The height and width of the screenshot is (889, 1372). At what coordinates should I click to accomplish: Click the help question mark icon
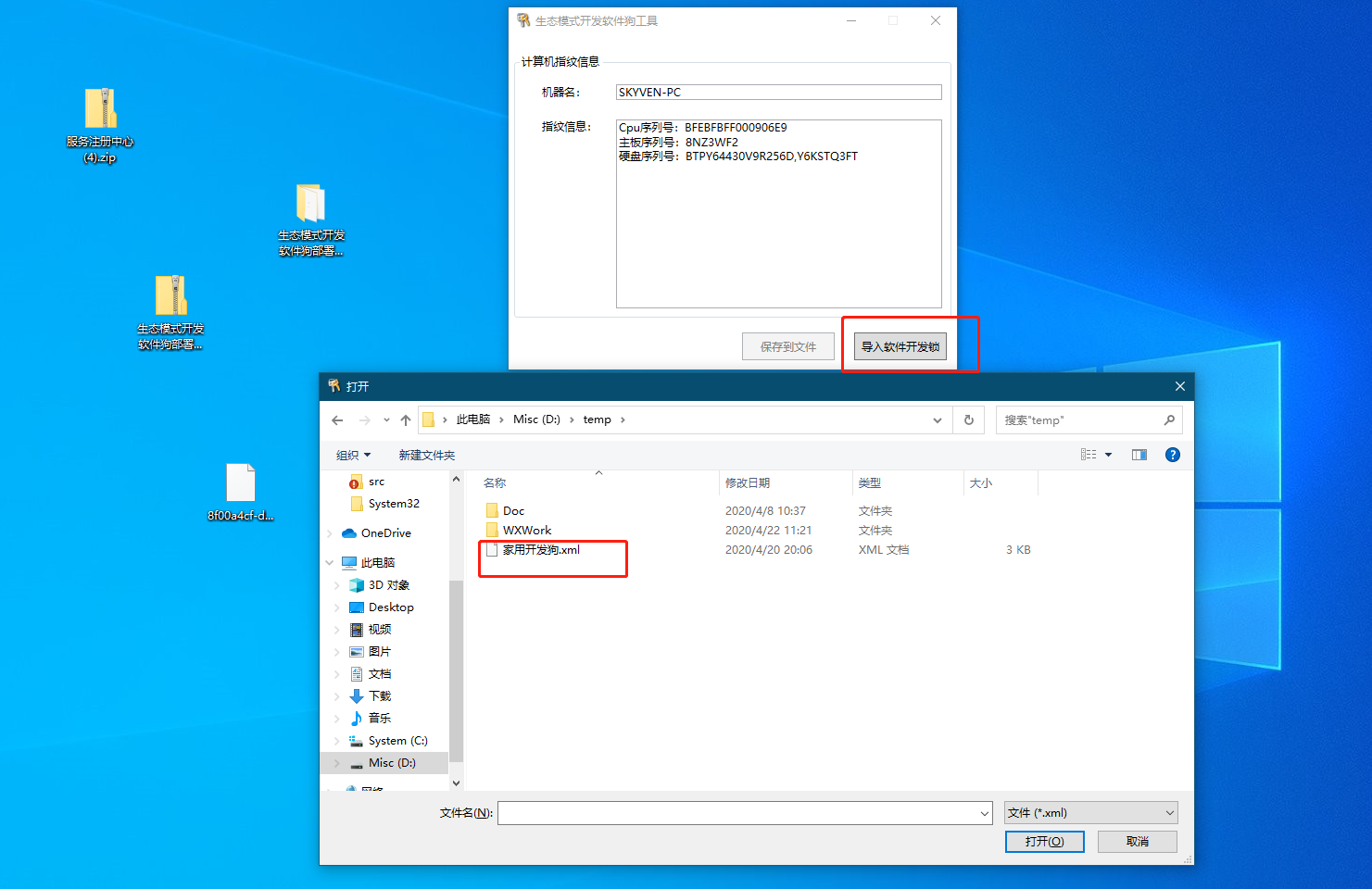pyautogui.click(x=1172, y=455)
